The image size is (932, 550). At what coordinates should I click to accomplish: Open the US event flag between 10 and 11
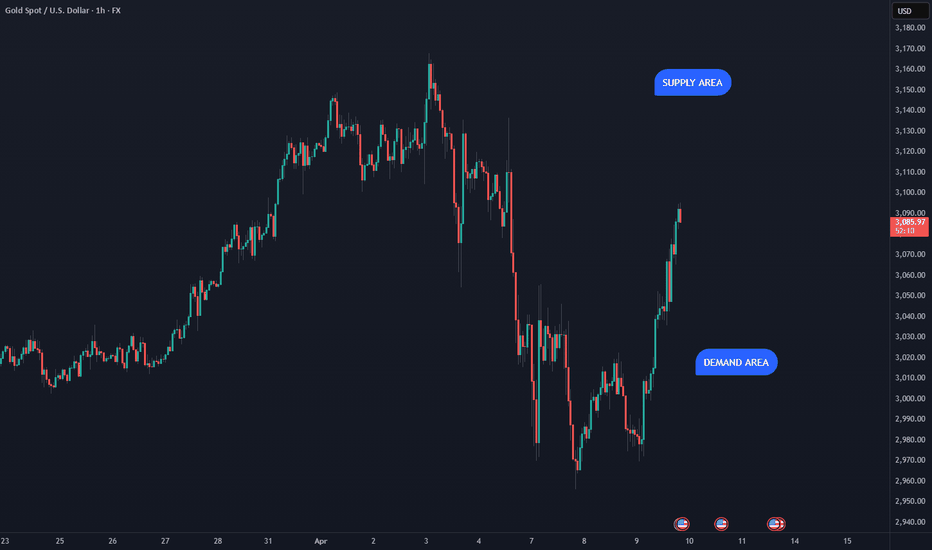pyautogui.click(x=721, y=524)
